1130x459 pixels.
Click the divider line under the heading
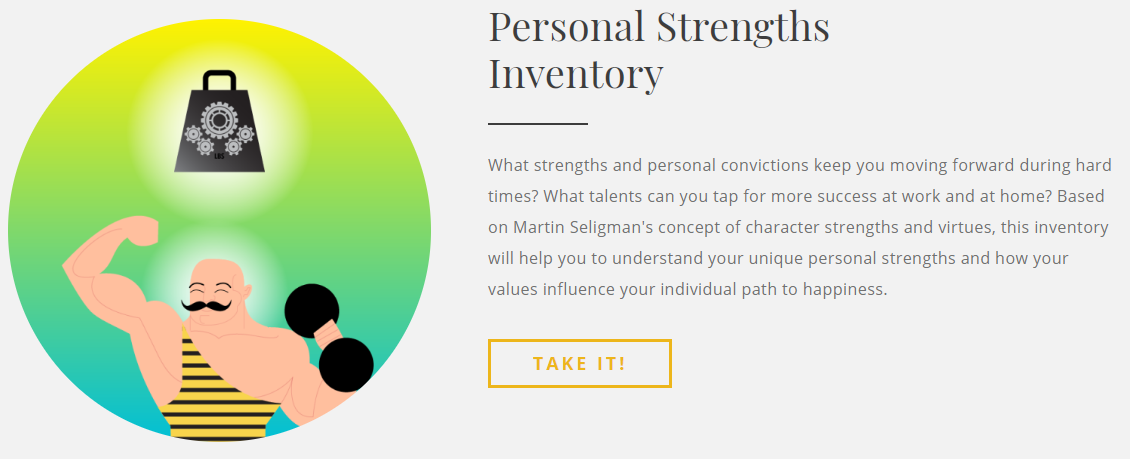click(x=538, y=124)
